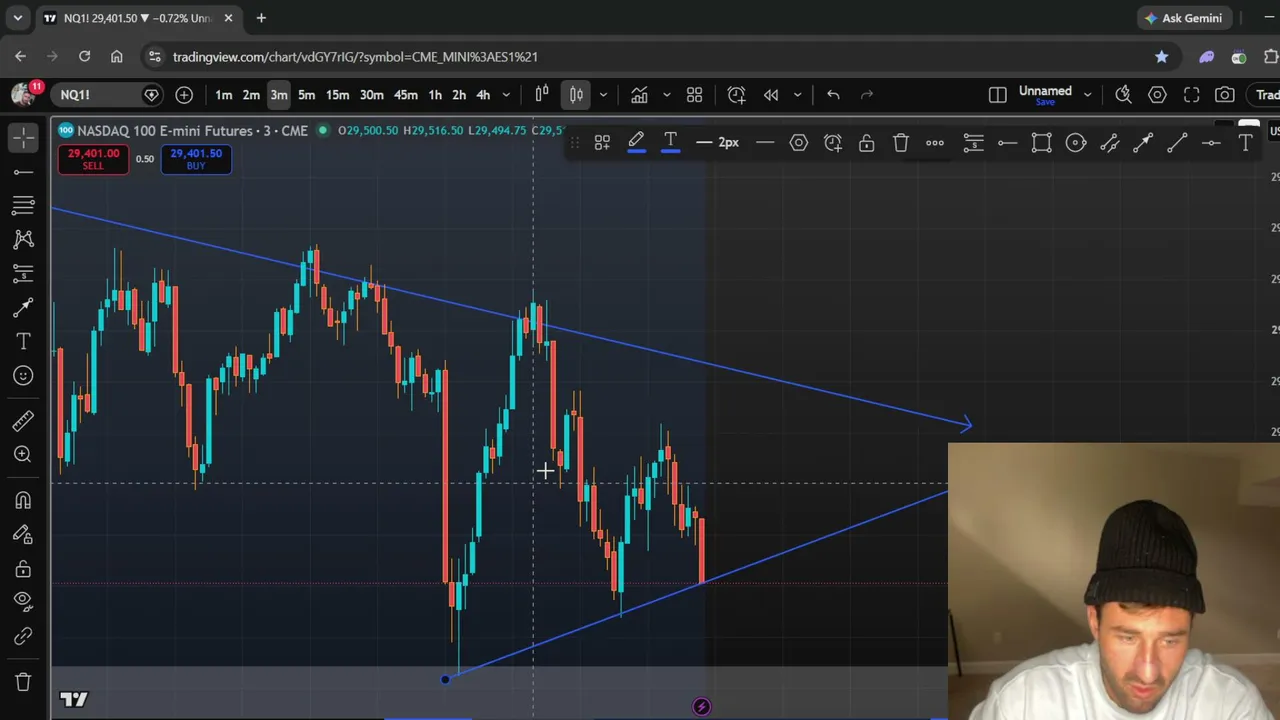Select the ruler Measure tool

click(x=23, y=421)
